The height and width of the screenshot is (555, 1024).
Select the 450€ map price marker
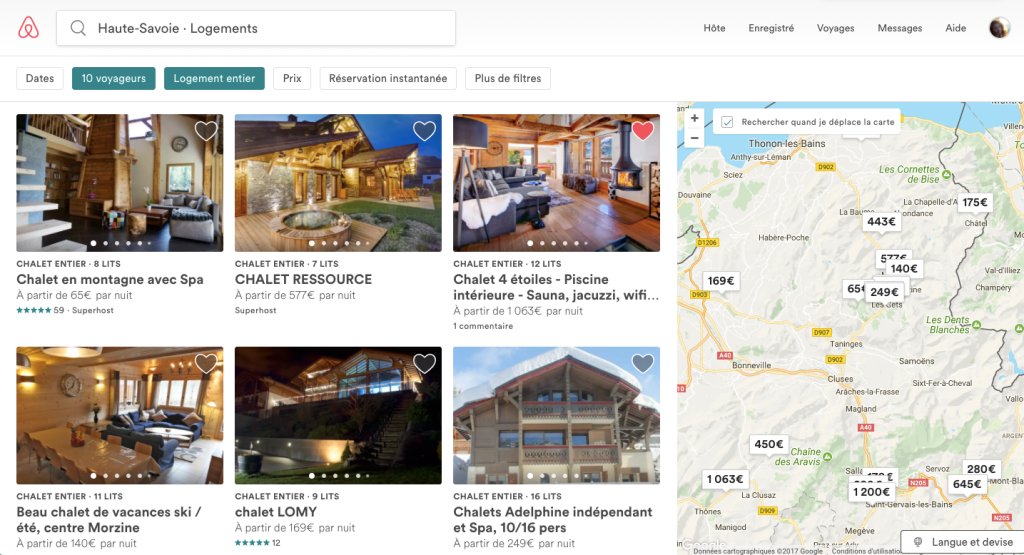click(769, 444)
